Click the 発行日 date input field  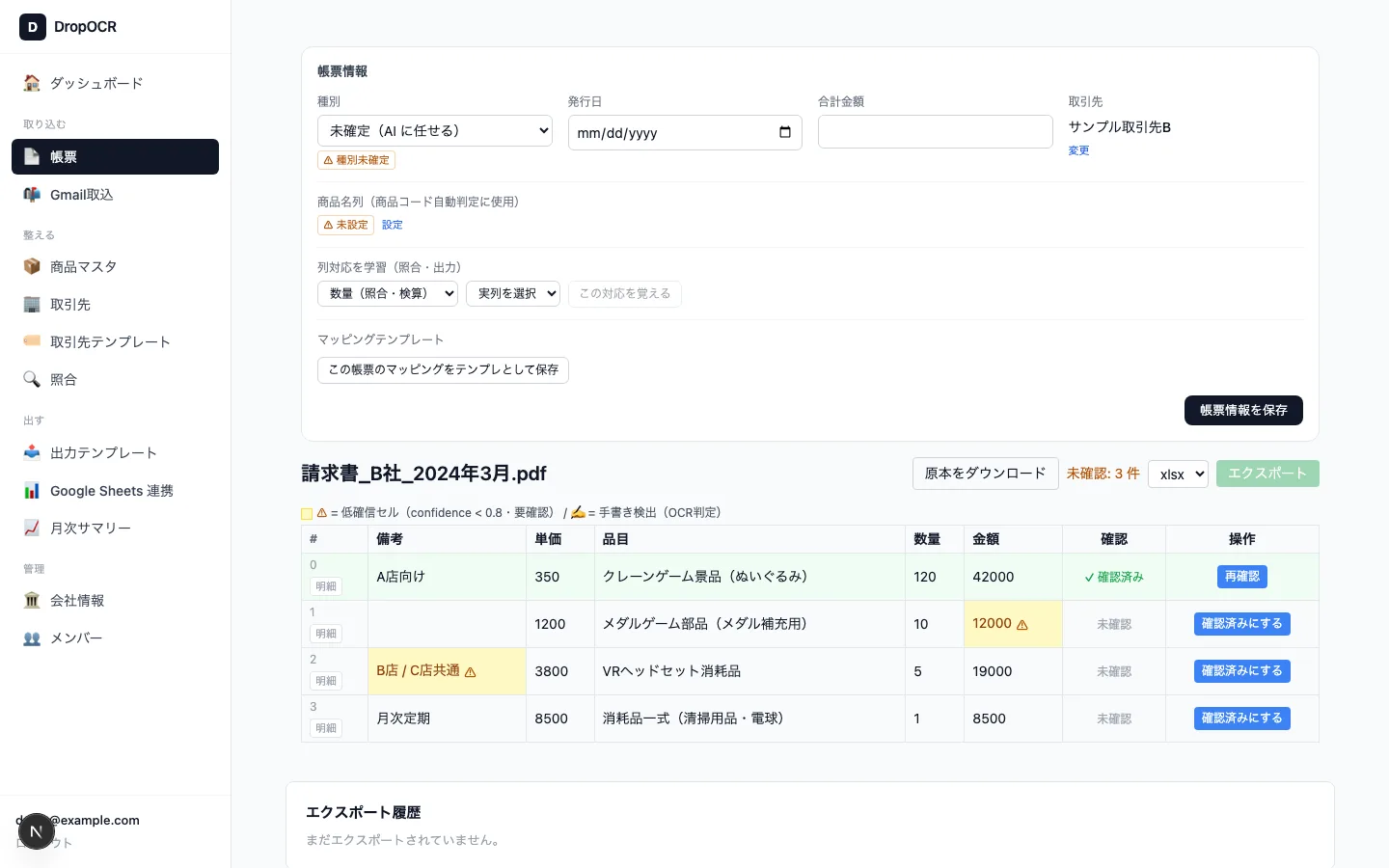tap(685, 132)
